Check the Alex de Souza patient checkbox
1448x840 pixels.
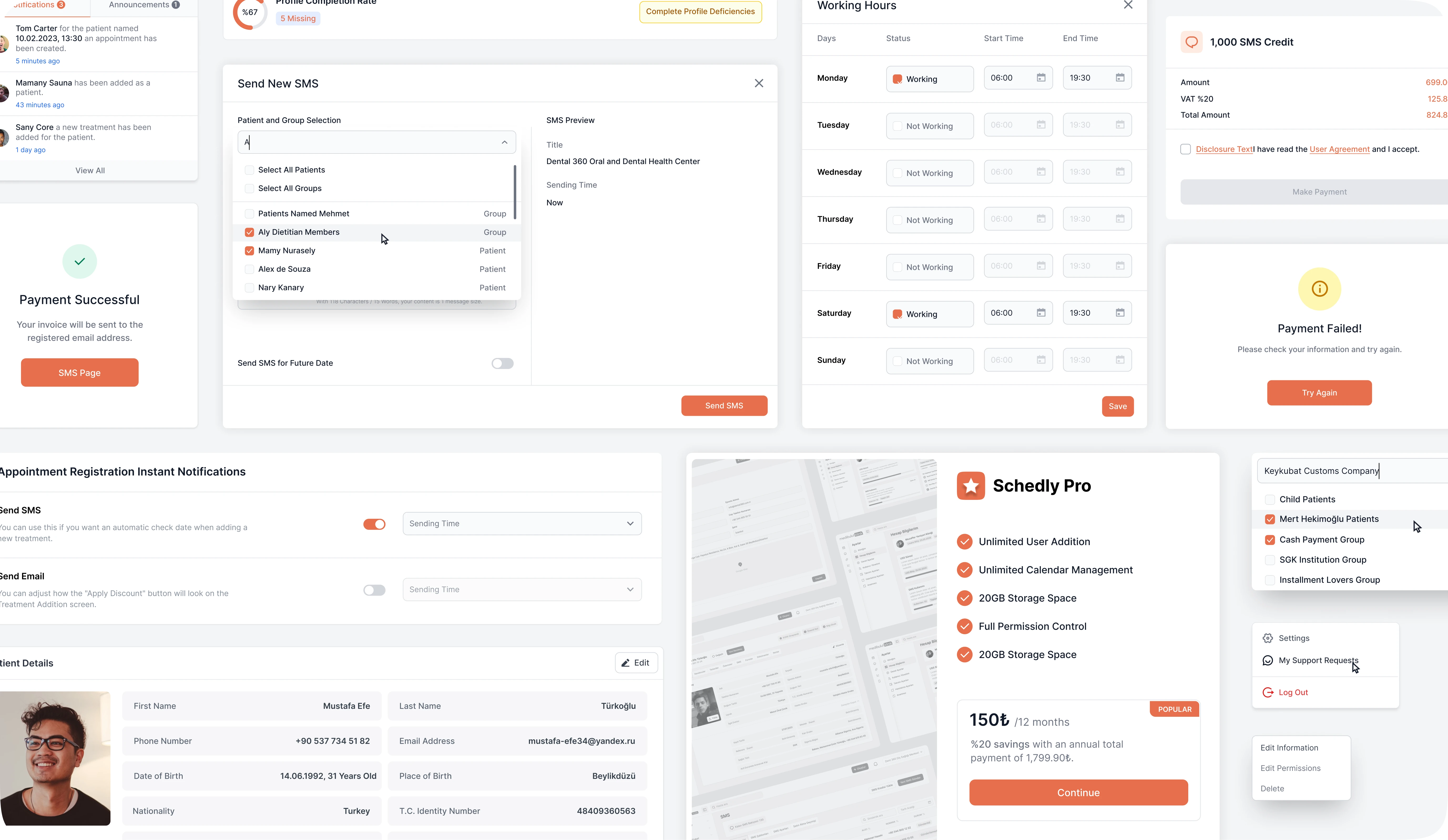click(x=249, y=269)
